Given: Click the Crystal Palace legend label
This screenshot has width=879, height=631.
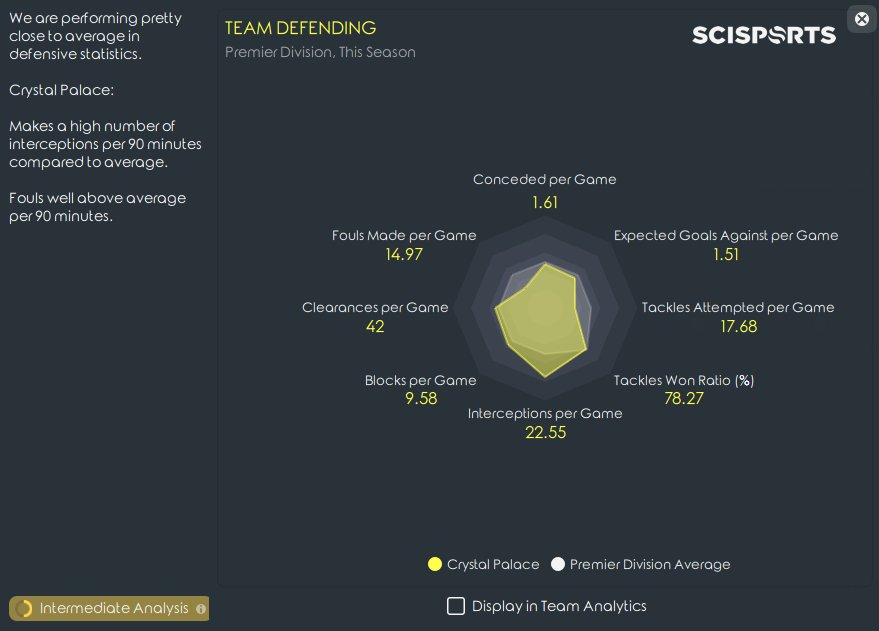Looking at the screenshot, I should coord(493,564).
